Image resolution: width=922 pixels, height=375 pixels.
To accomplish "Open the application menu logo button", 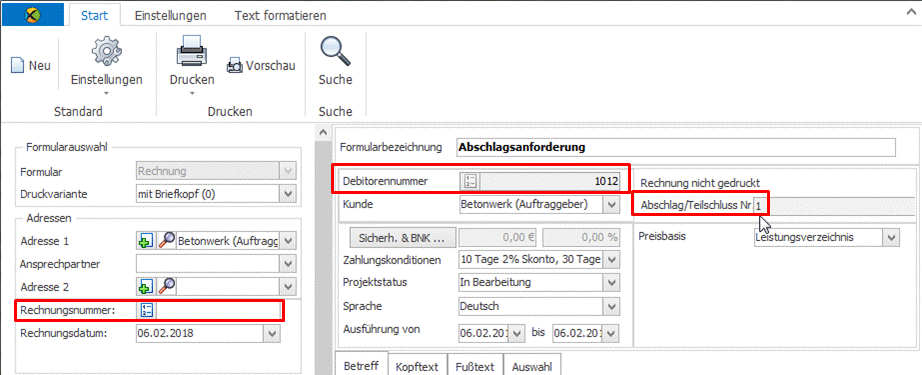I will 33,15.
